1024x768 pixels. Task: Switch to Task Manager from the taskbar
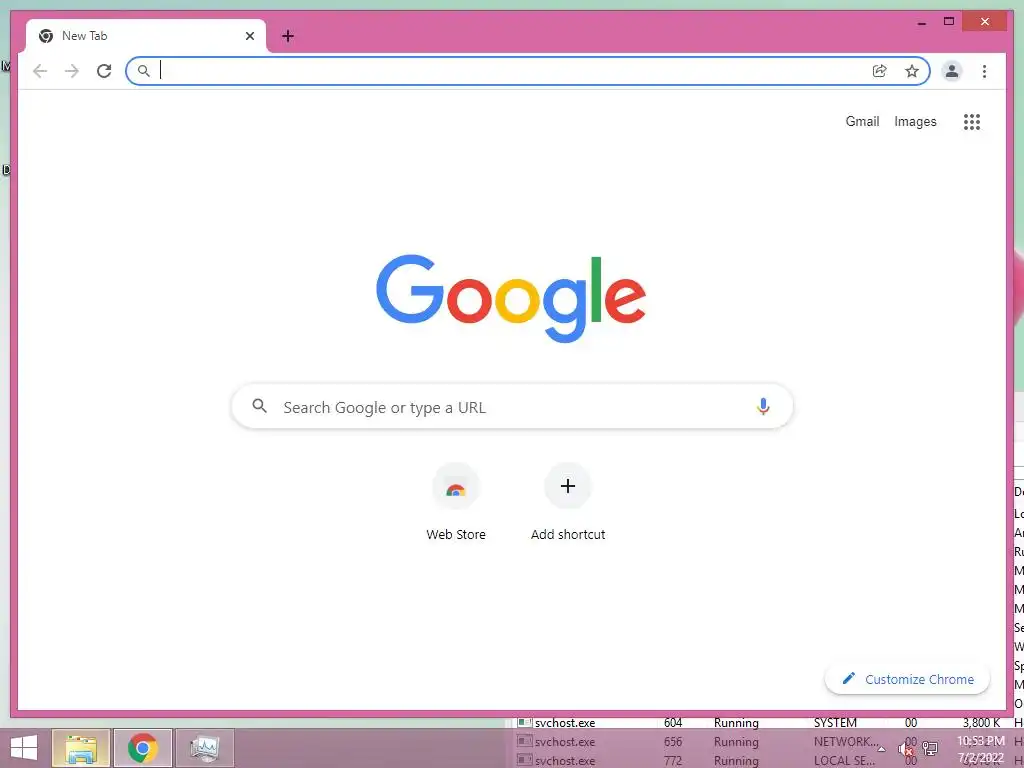[x=205, y=748]
